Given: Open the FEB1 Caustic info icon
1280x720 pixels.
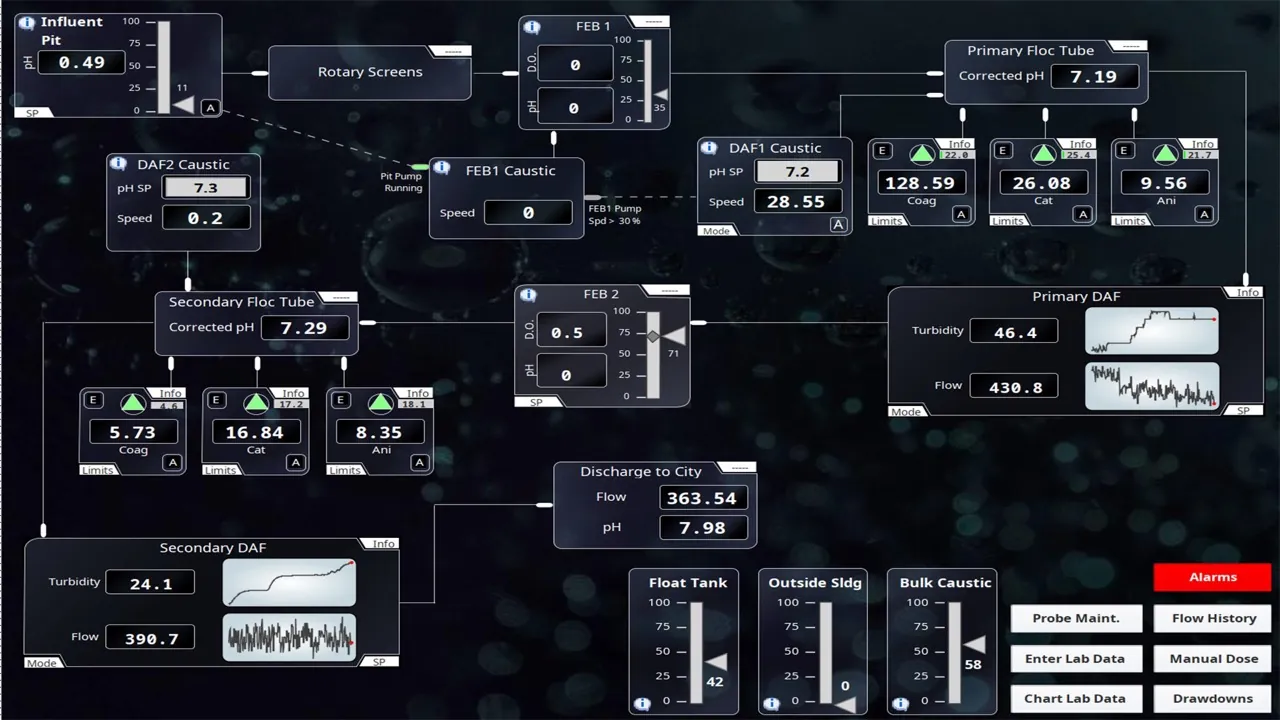Looking at the screenshot, I should pyautogui.click(x=441, y=168).
